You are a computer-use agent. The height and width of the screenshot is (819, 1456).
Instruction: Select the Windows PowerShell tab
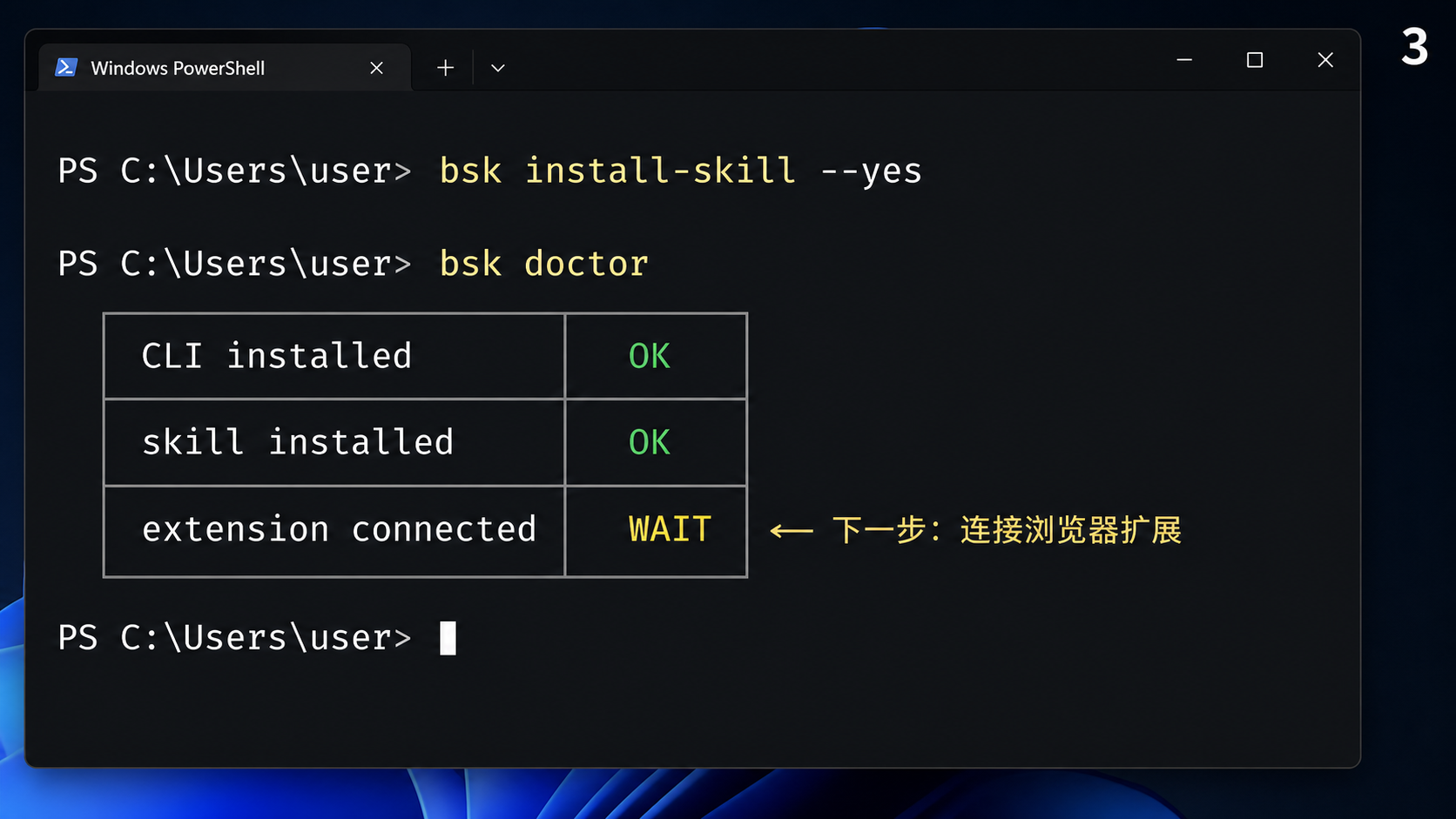pos(225,68)
